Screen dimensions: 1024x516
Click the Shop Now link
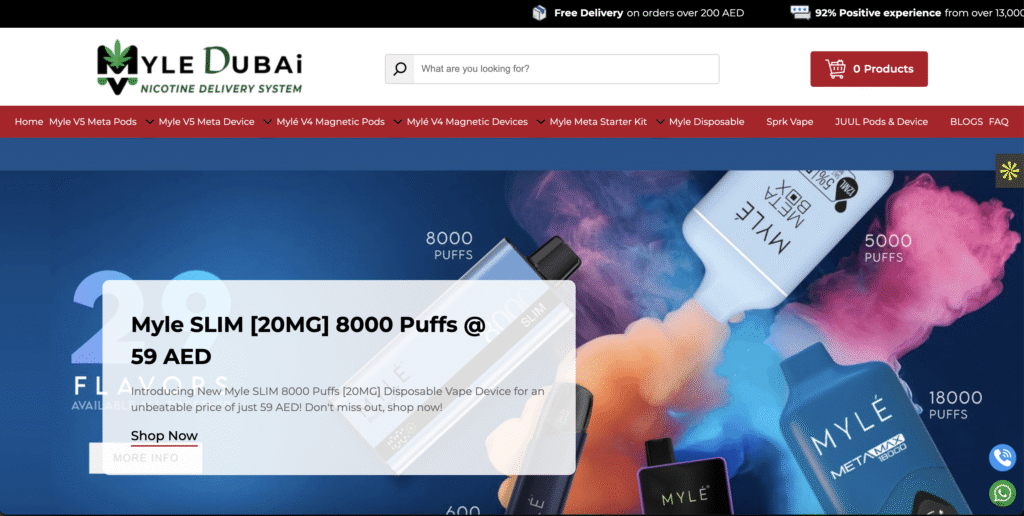164,436
